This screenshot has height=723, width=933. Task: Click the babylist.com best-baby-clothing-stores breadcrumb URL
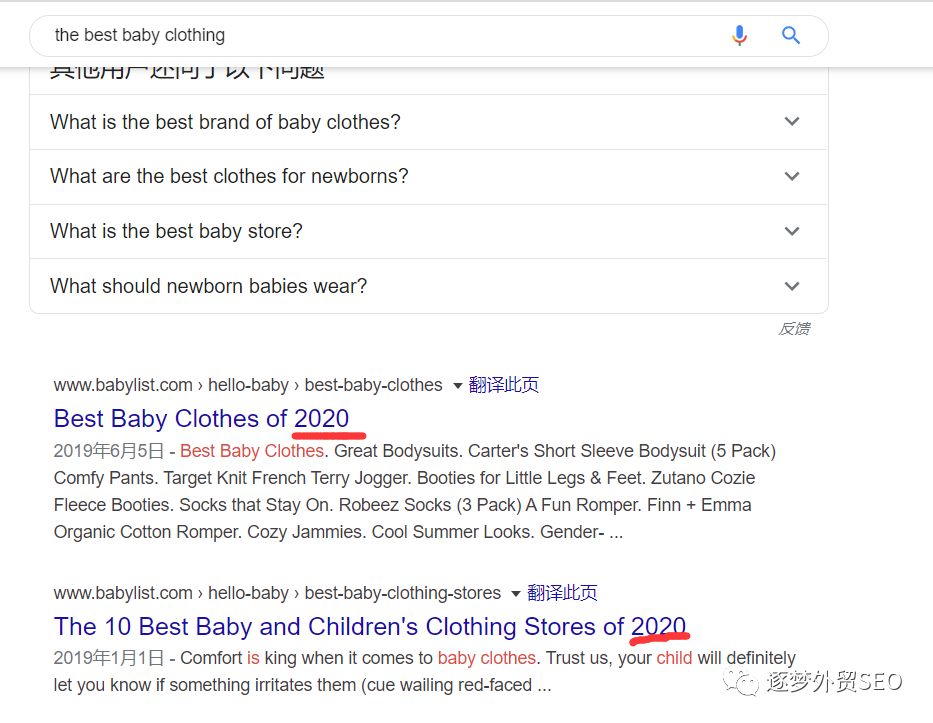(x=277, y=593)
